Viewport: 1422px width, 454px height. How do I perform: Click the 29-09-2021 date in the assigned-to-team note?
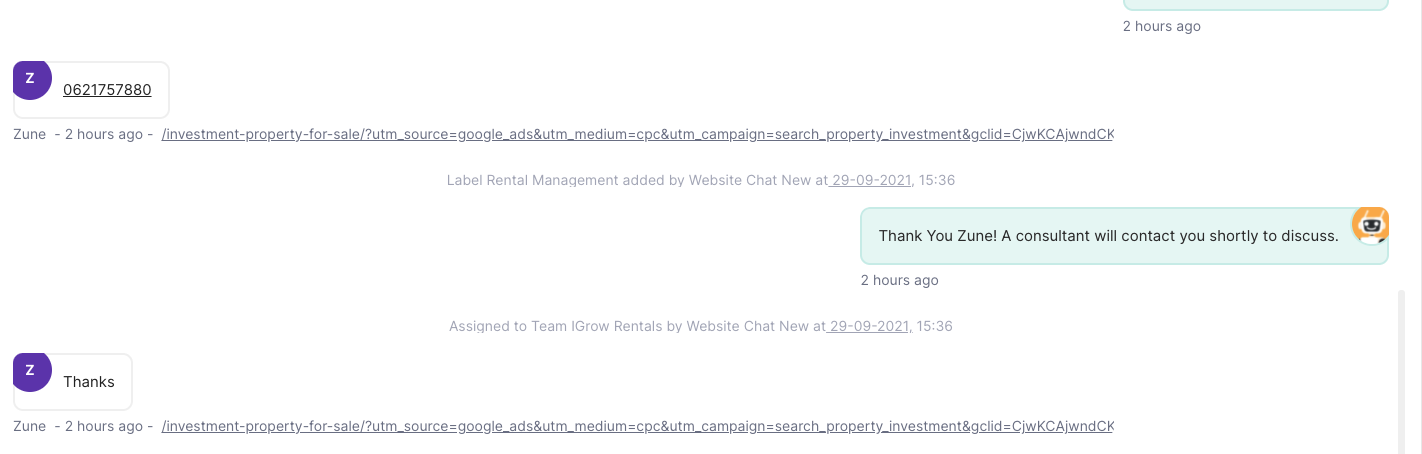tap(868, 326)
